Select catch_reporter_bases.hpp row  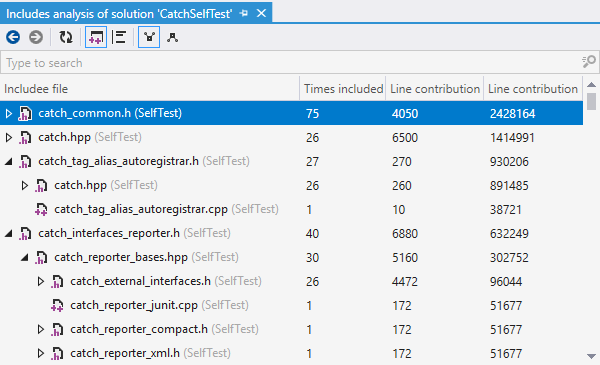point(291,257)
